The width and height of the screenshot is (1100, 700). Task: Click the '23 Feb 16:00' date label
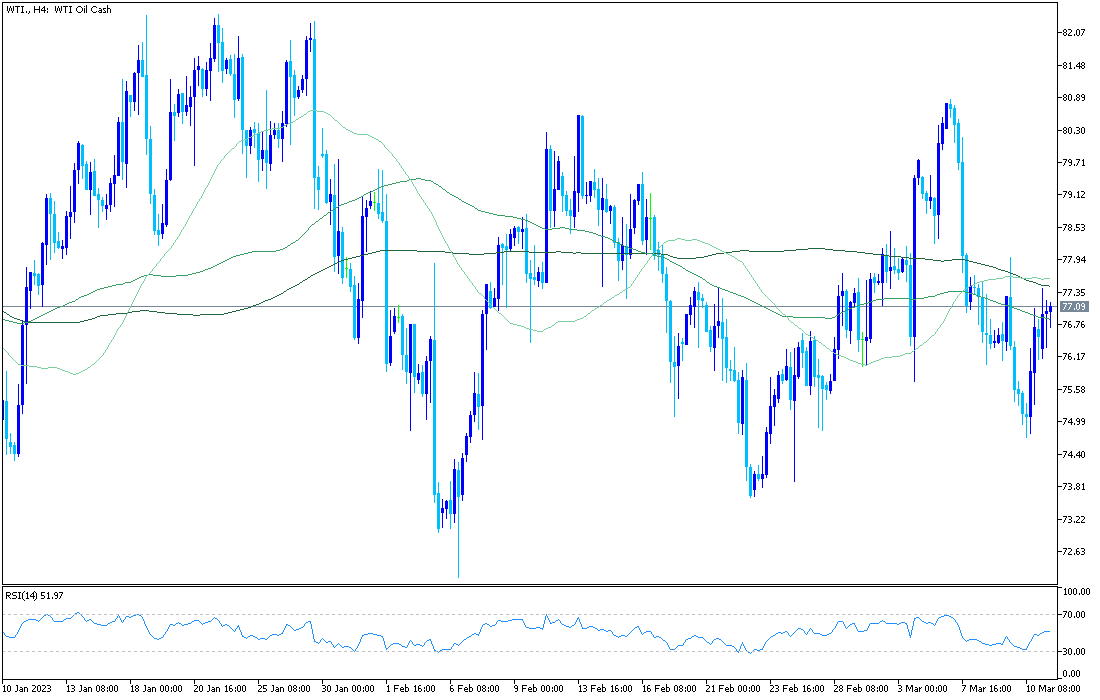pos(796,689)
